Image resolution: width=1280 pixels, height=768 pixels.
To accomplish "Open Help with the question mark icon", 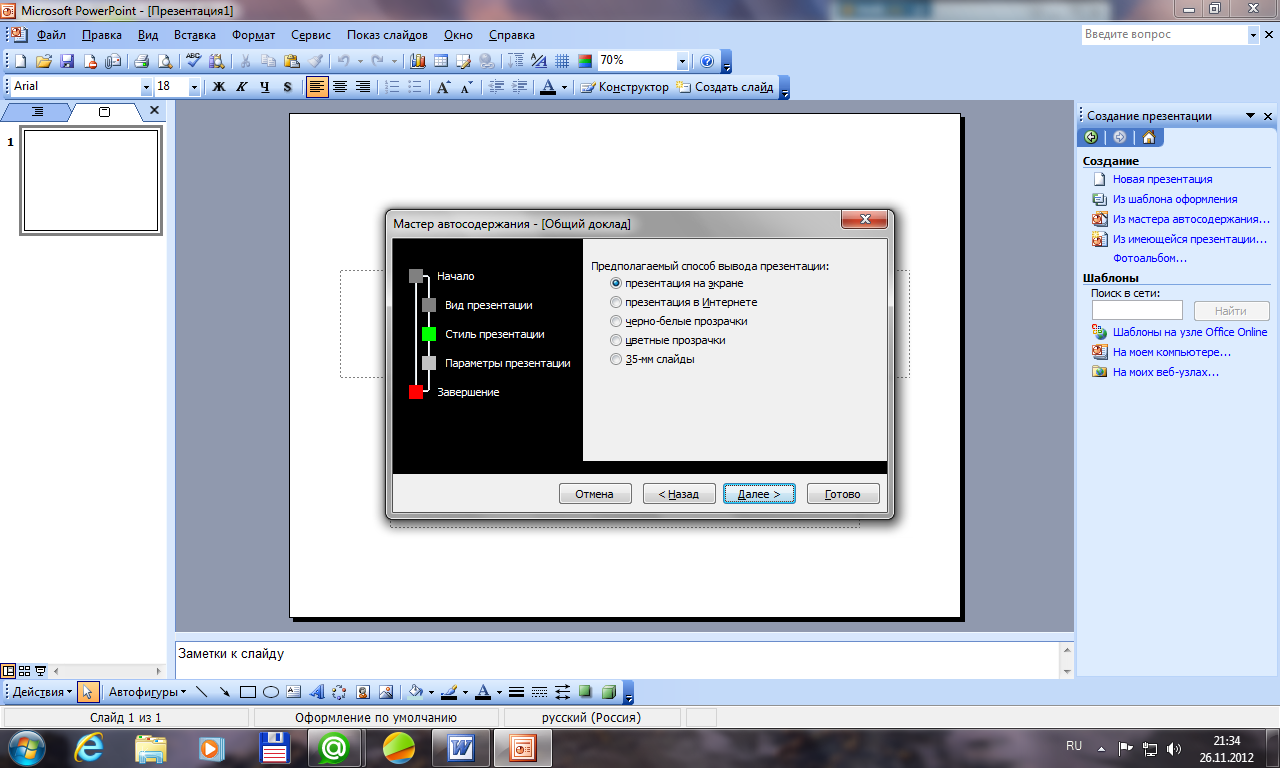I will pyautogui.click(x=707, y=61).
